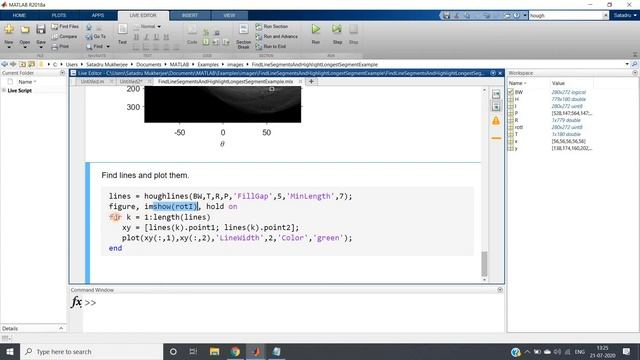Click the green Run play icon
Viewport: 640px width, 360px height.
point(316,29)
